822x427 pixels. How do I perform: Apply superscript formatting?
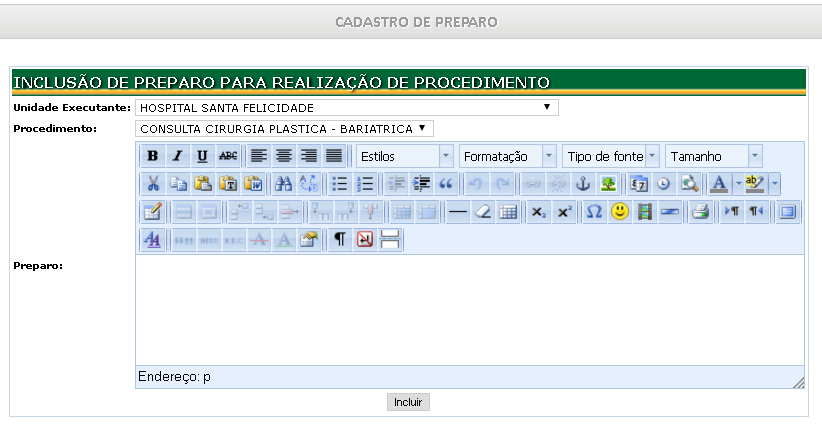[x=564, y=212]
